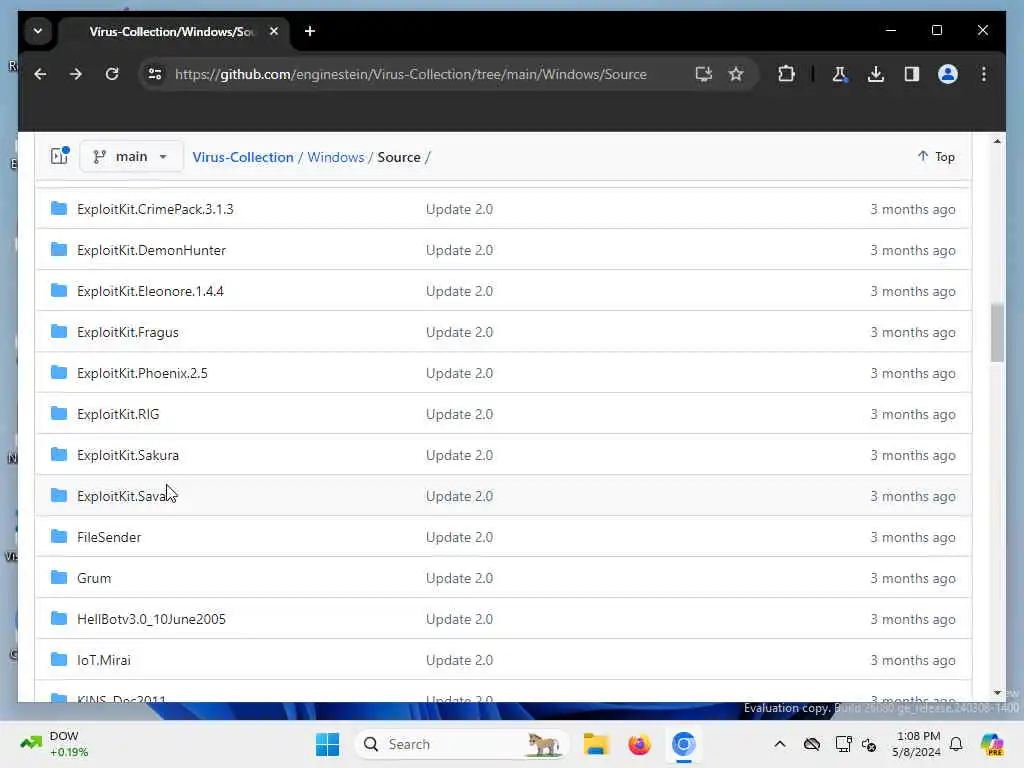Viewport: 1024px width, 768px height.
Task: Close the Virus-Collection tab
Action: click(x=274, y=31)
